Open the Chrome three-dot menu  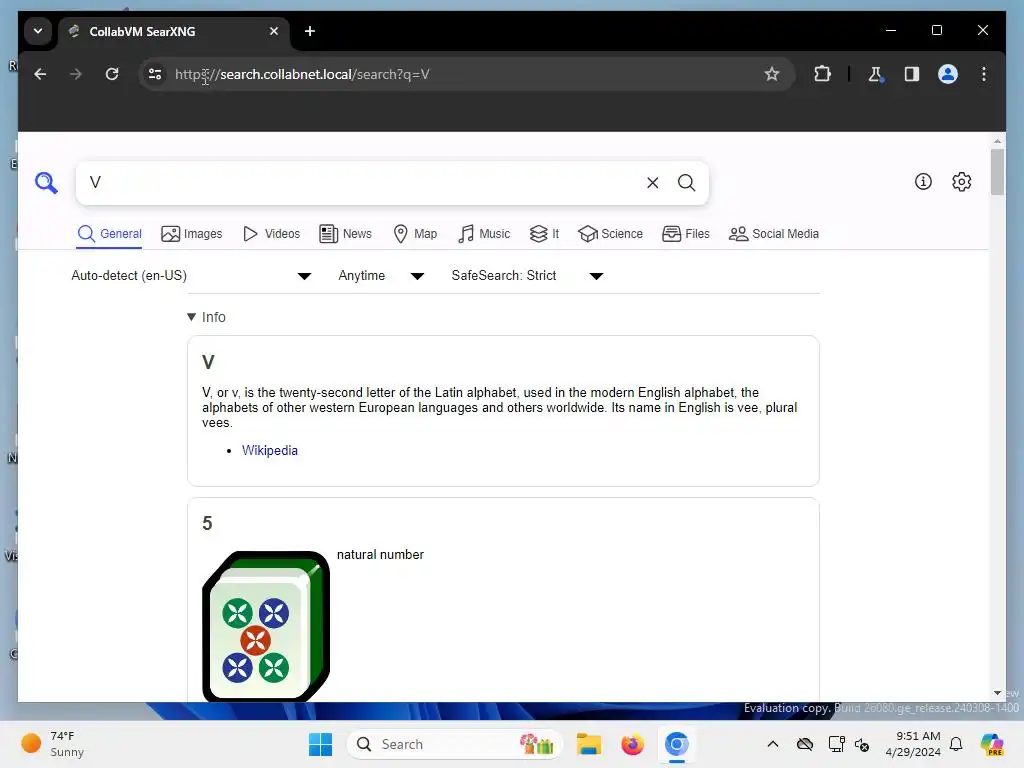click(x=984, y=74)
